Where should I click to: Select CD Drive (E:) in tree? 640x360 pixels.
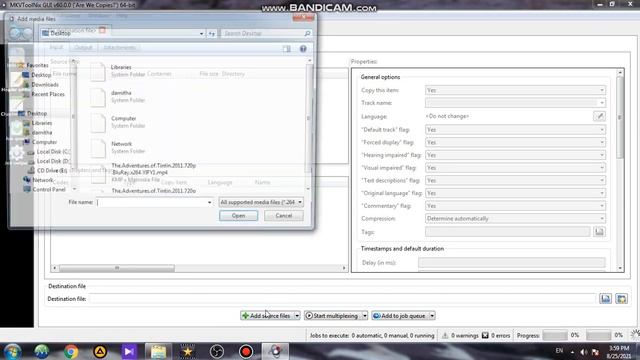[52, 171]
